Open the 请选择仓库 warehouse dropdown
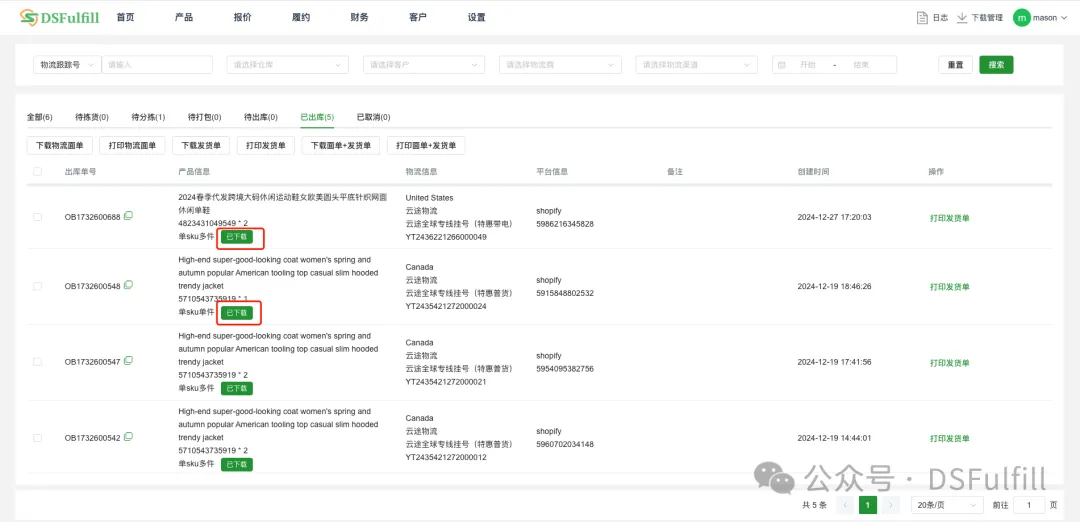 pyautogui.click(x=288, y=65)
